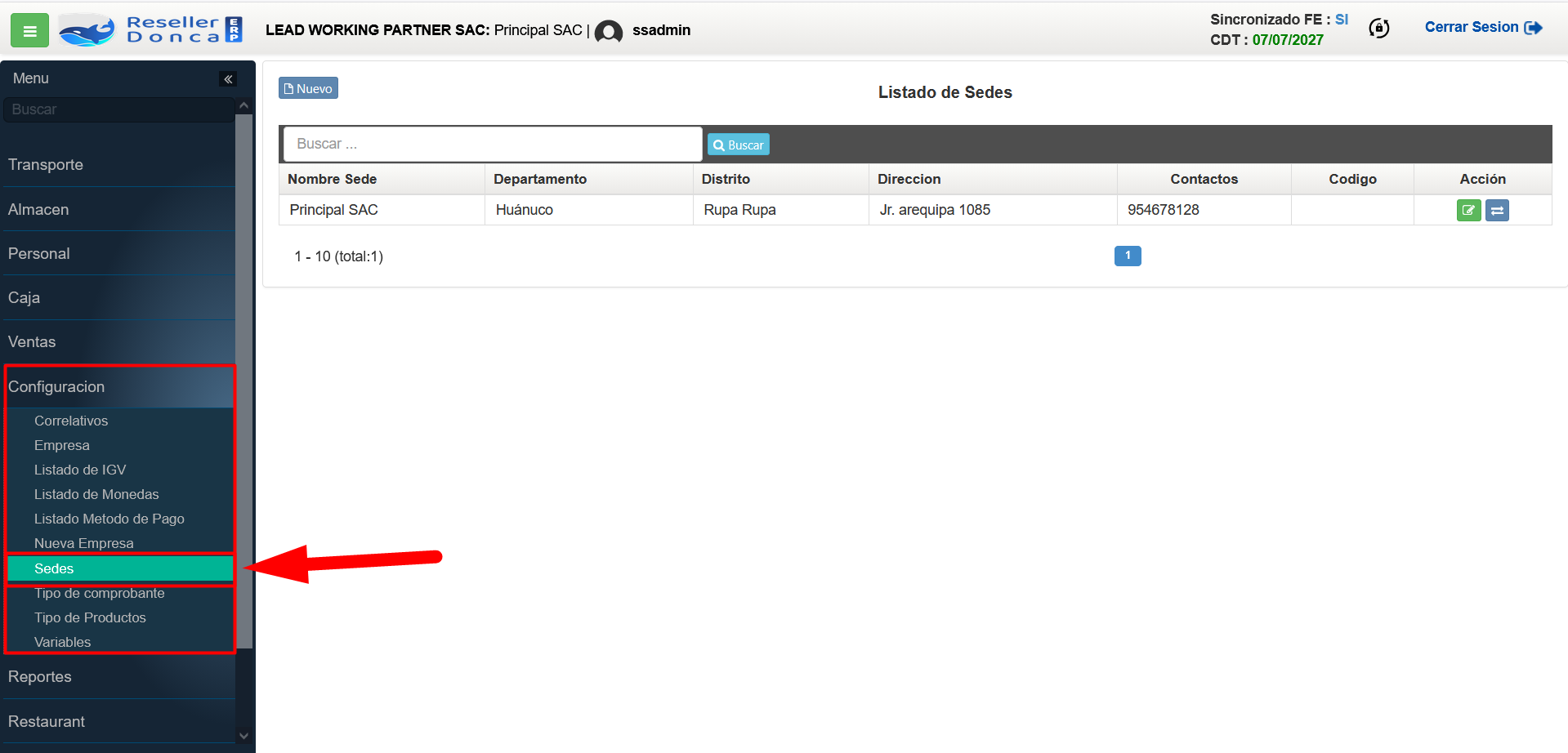Click the Buscar sedes search field
Screen dimensions: 1568x753
pos(493,145)
